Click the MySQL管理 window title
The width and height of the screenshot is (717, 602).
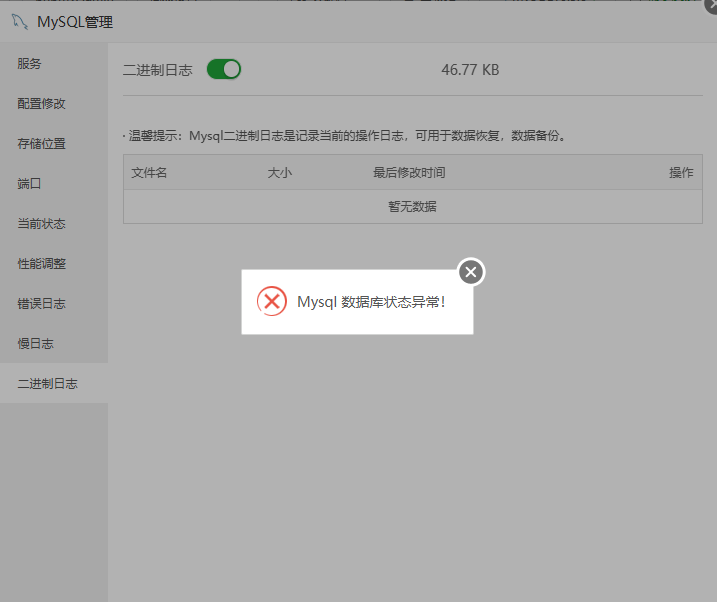point(75,22)
